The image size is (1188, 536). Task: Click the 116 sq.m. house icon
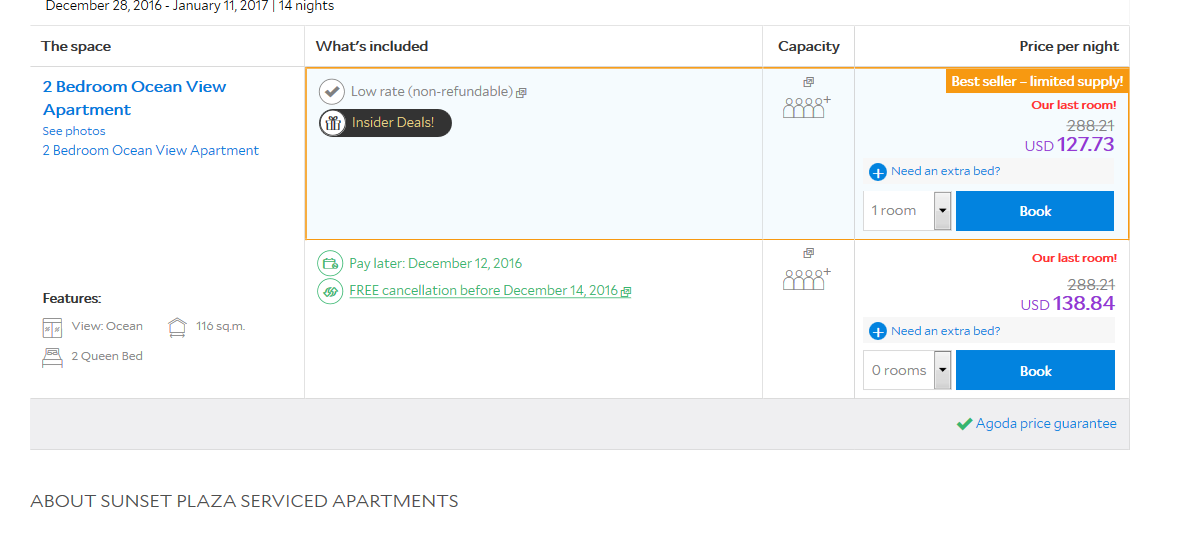[178, 327]
